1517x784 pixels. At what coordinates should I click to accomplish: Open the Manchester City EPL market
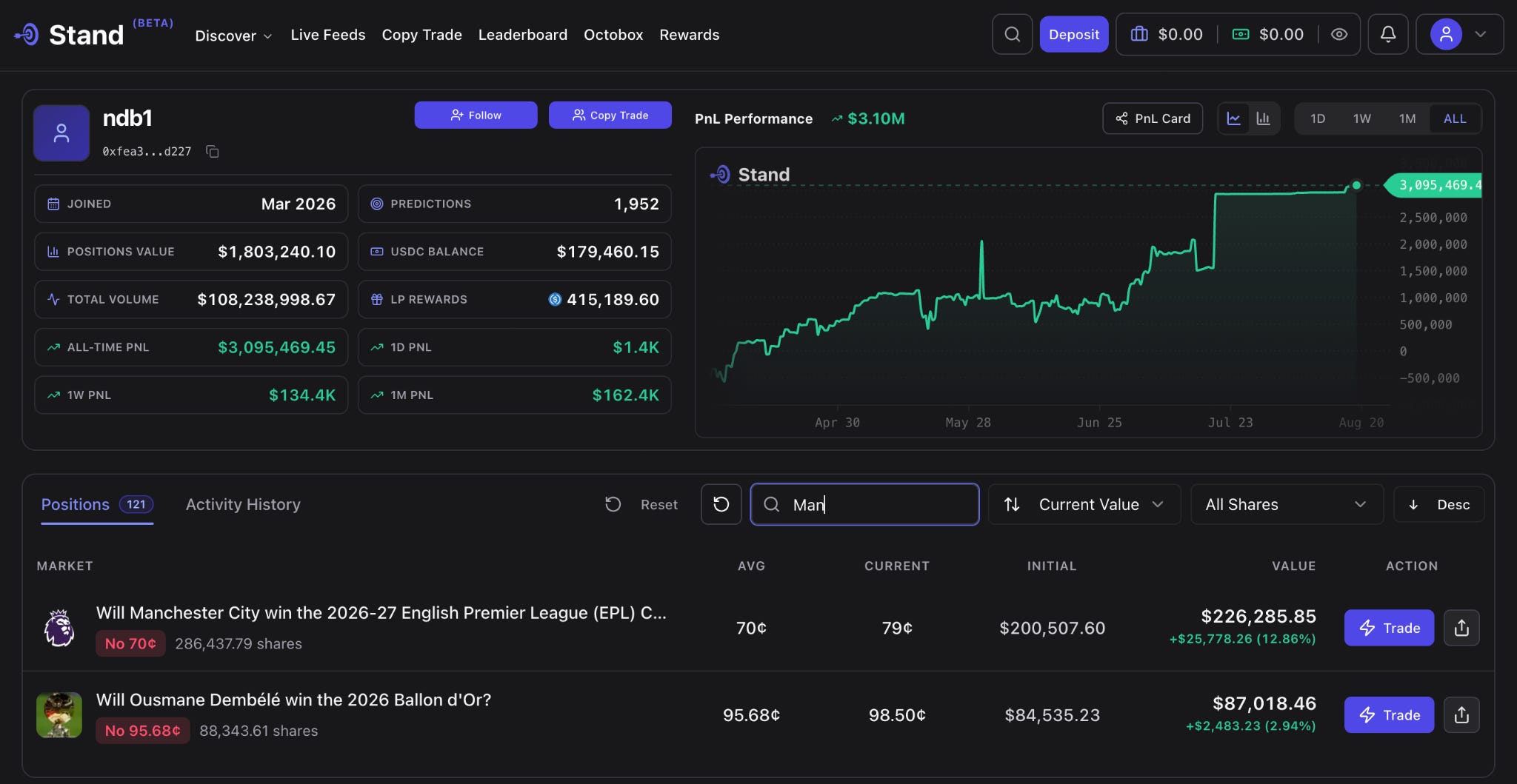point(381,613)
